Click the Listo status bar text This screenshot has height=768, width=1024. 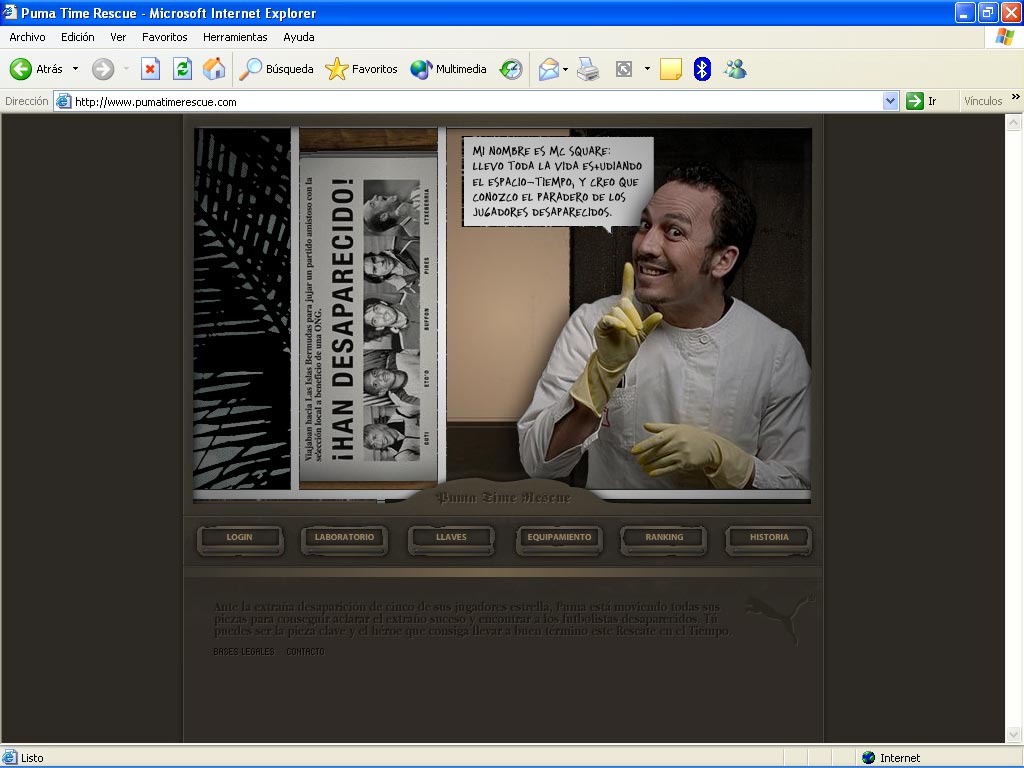(32, 758)
